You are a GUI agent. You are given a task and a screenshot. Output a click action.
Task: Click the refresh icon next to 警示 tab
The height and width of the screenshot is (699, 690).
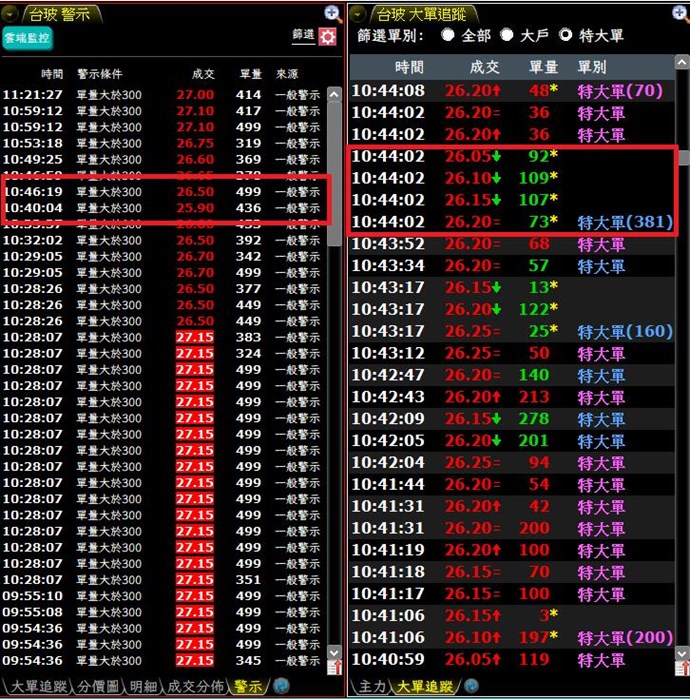point(281,686)
